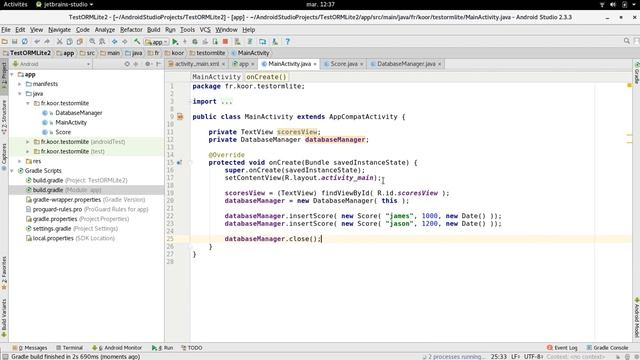This screenshot has height=360, width=640.
Task: Toggle the Build Variants side panel
Action: pos(4,318)
